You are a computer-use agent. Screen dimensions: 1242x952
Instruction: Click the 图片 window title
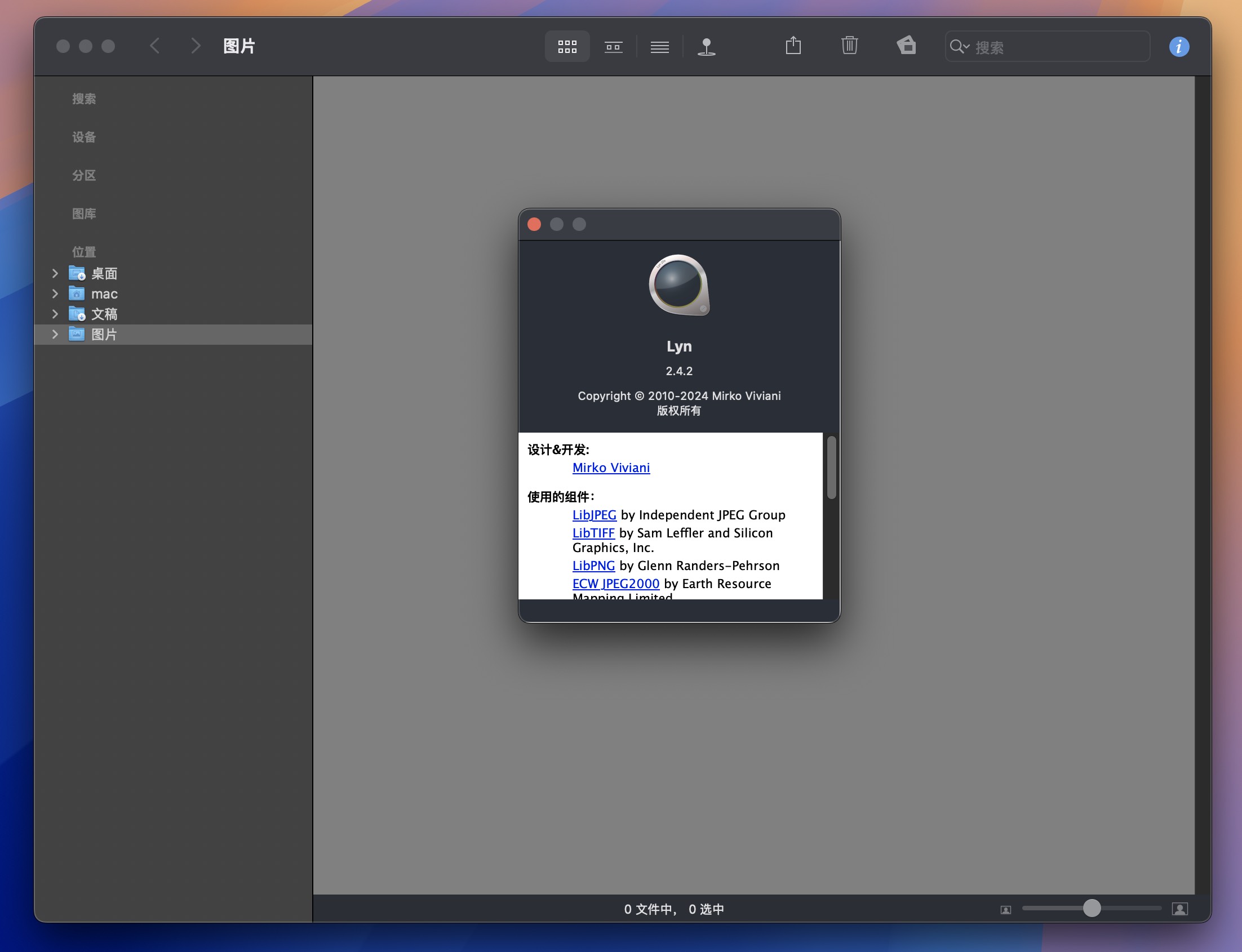tap(239, 46)
